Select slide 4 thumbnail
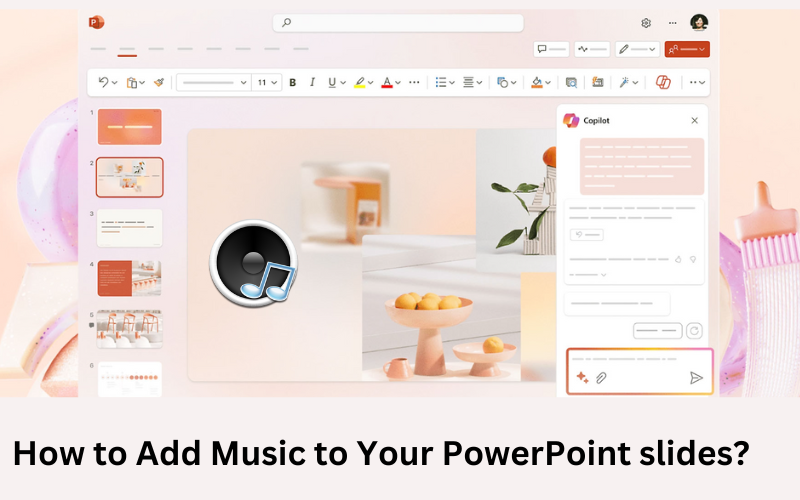Image resolution: width=800 pixels, height=500 pixels. click(130, 278)
